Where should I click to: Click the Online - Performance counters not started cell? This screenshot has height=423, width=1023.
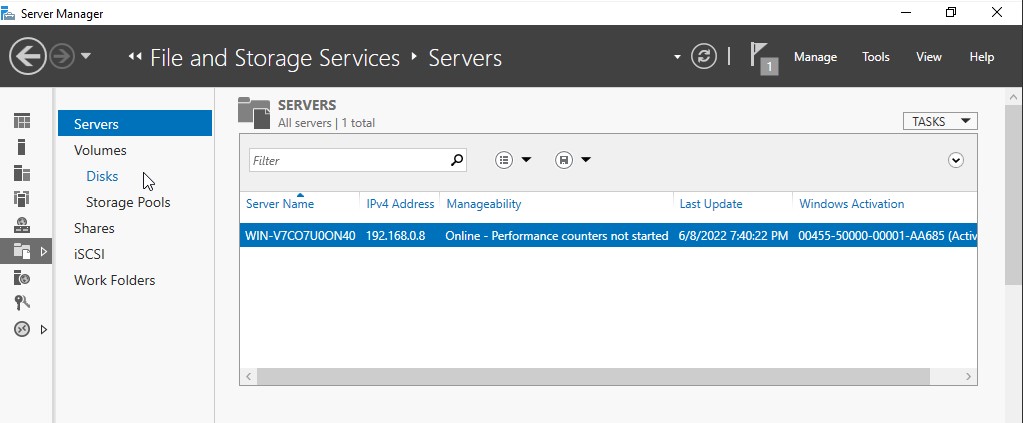[x=557, y=236]
